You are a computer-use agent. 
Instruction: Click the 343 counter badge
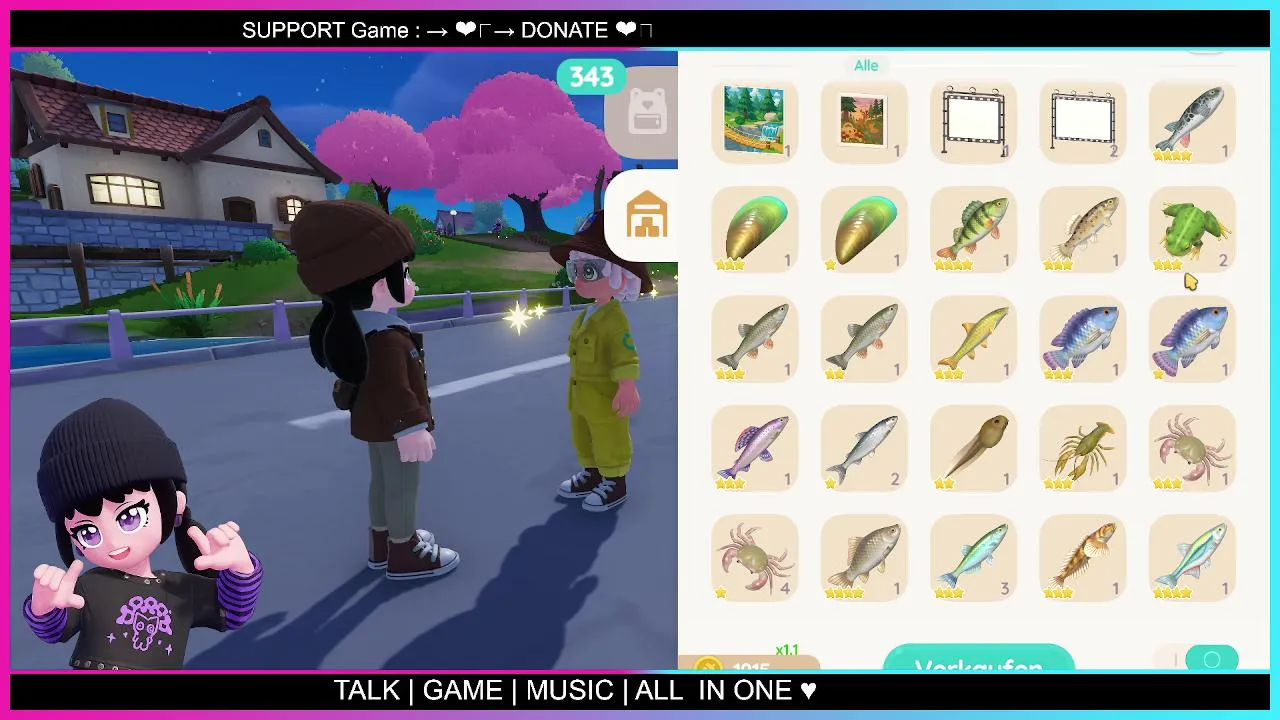pos(591,77)
